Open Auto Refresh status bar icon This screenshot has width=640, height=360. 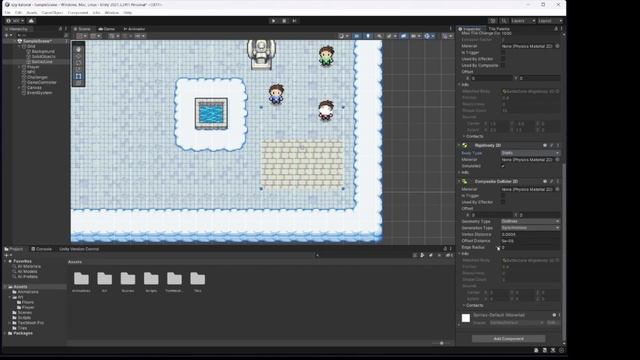562,350
